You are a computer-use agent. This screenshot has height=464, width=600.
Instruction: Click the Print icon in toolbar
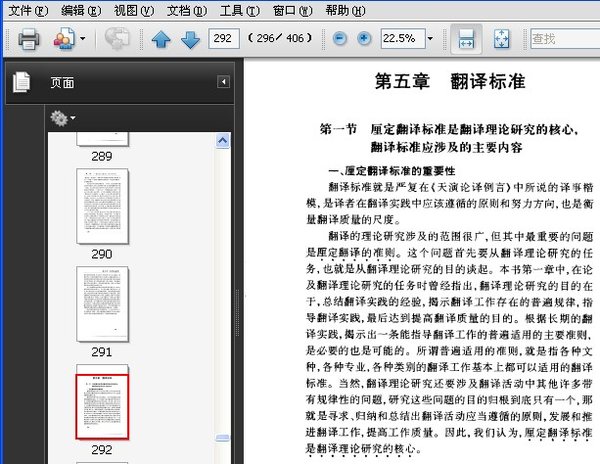tap(27, 39)
